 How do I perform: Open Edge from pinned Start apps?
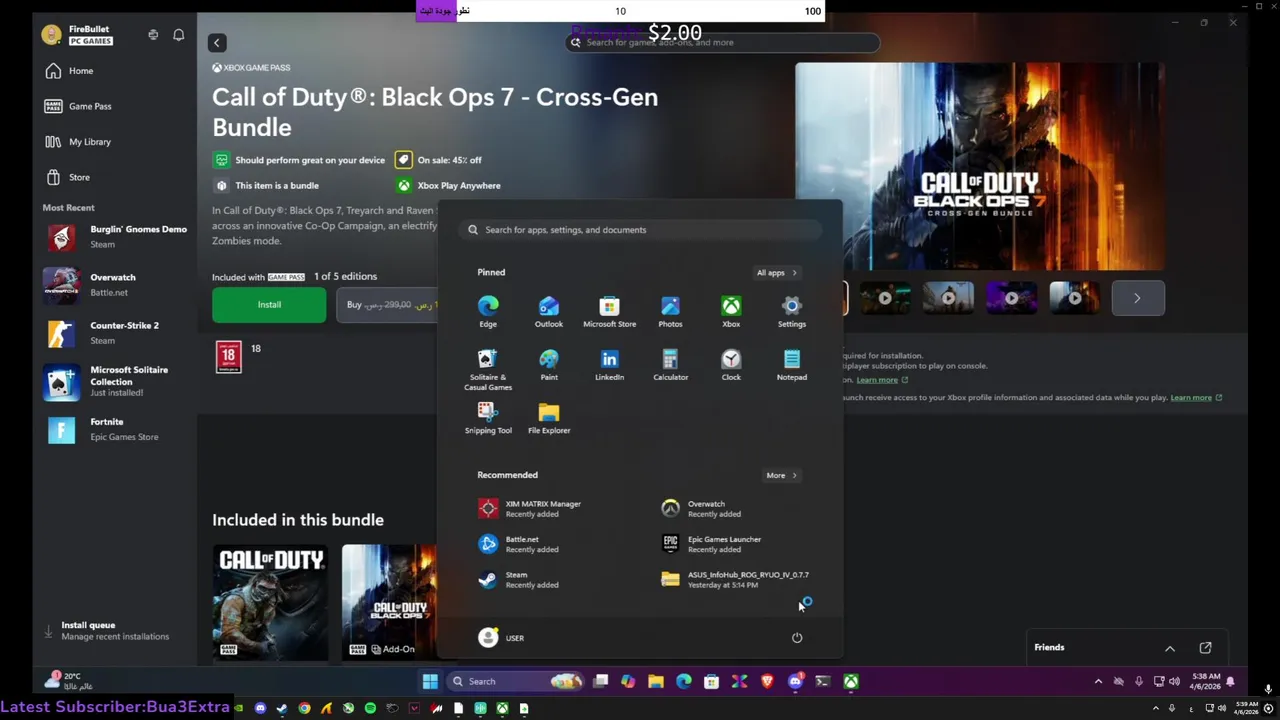[488, 311]
